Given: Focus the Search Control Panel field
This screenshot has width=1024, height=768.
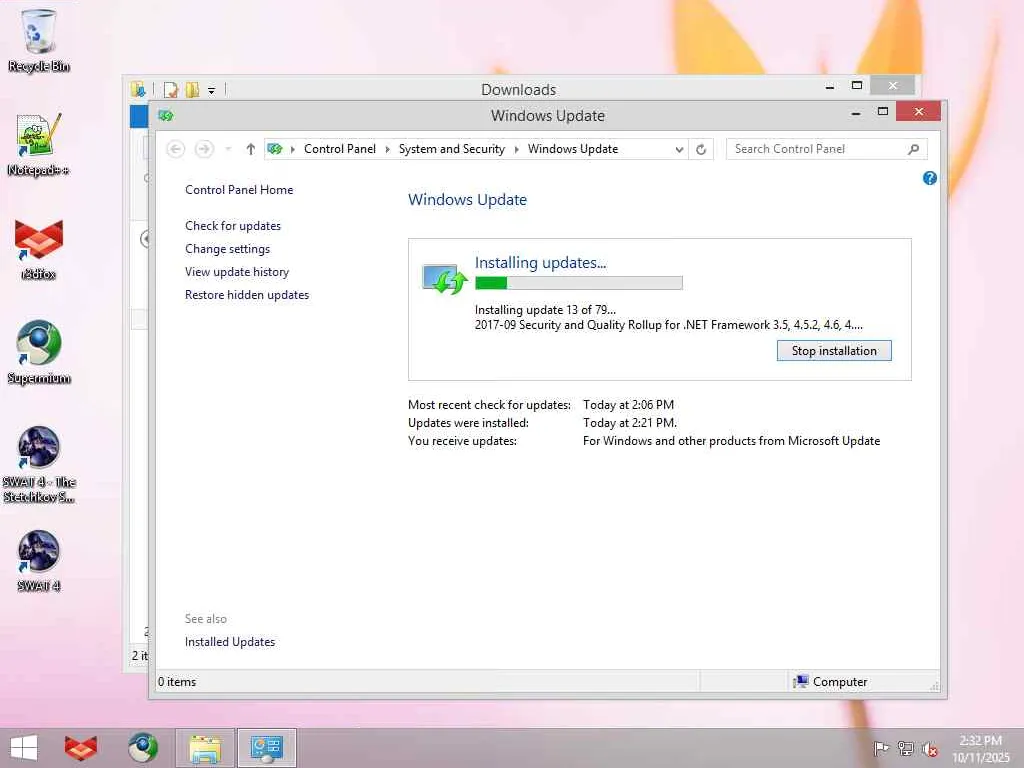Looking at the screenshot, I should (x=819, y=149).
